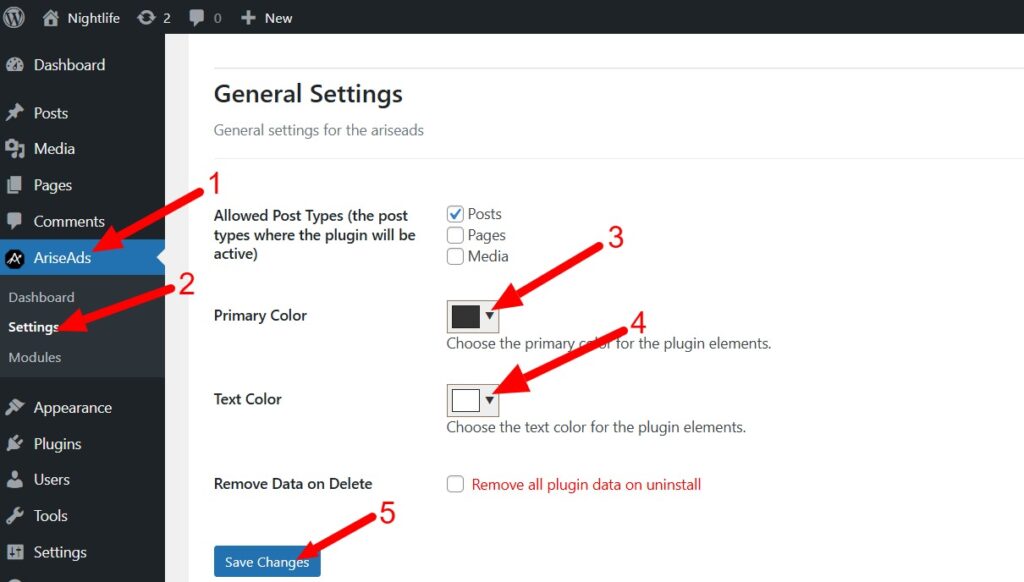Uncheck the Posts post type checkbox
1024x582 pixels.
coord(455,214)
